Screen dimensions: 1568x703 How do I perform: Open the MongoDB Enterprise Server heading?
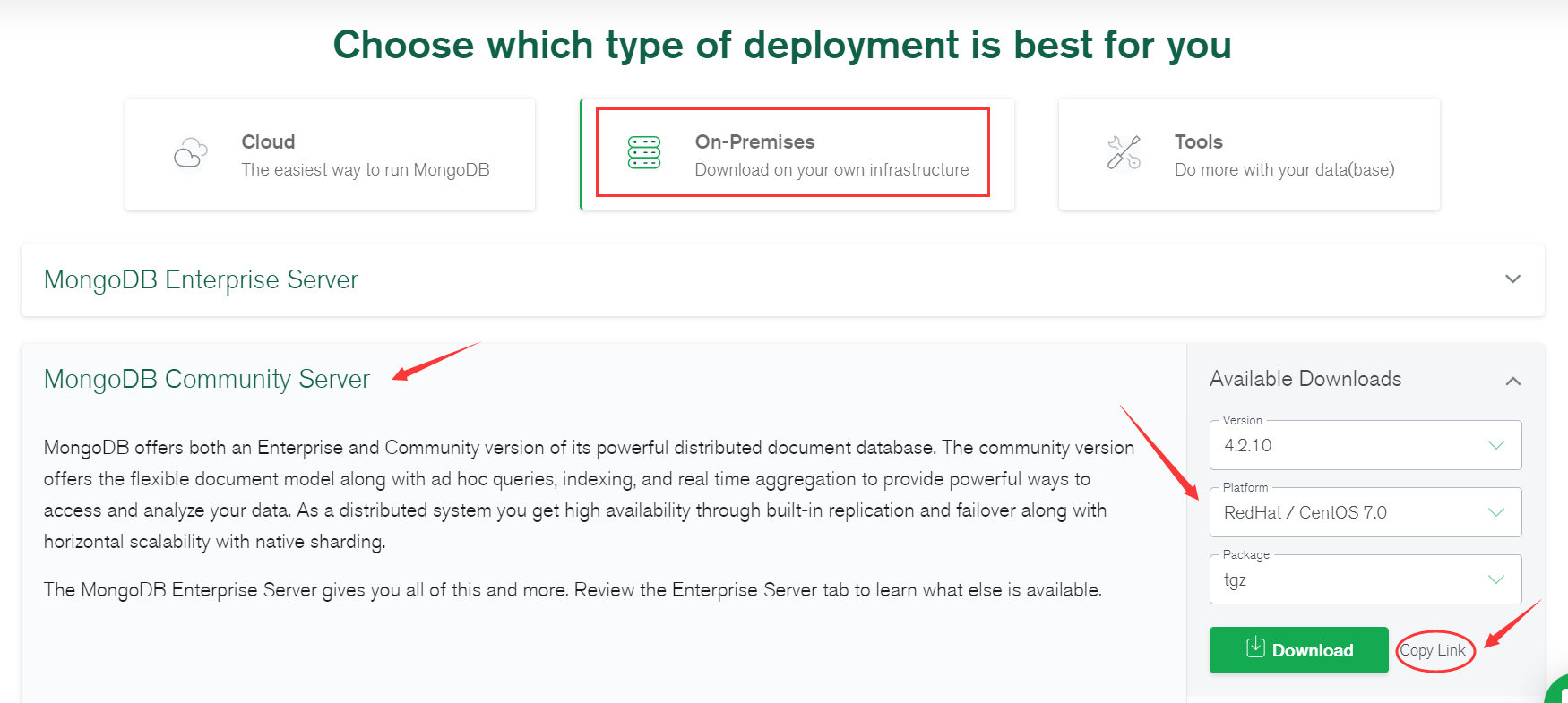[x=201, y=280]
